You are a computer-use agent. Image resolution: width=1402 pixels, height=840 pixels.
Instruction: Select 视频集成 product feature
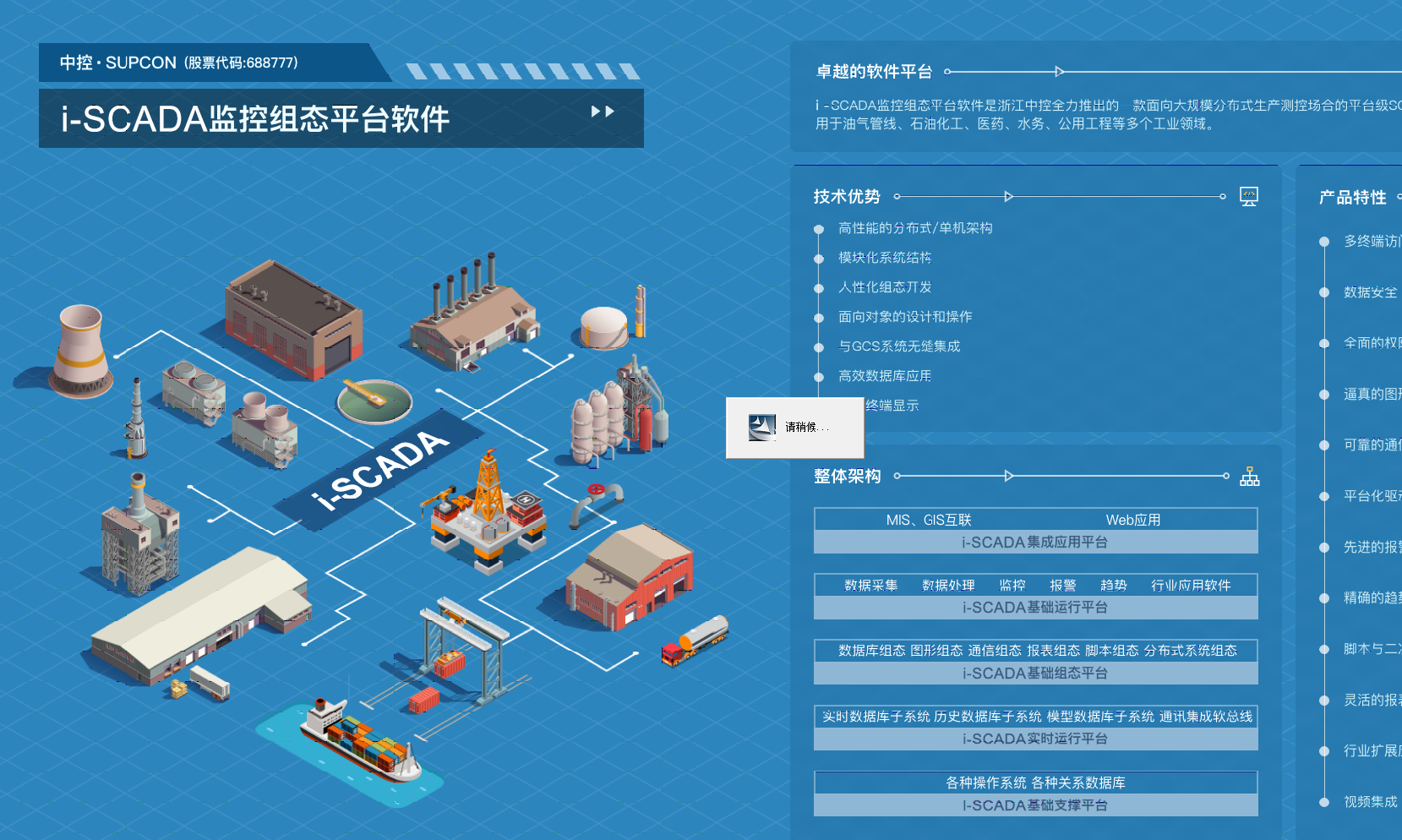[1371, 802]
